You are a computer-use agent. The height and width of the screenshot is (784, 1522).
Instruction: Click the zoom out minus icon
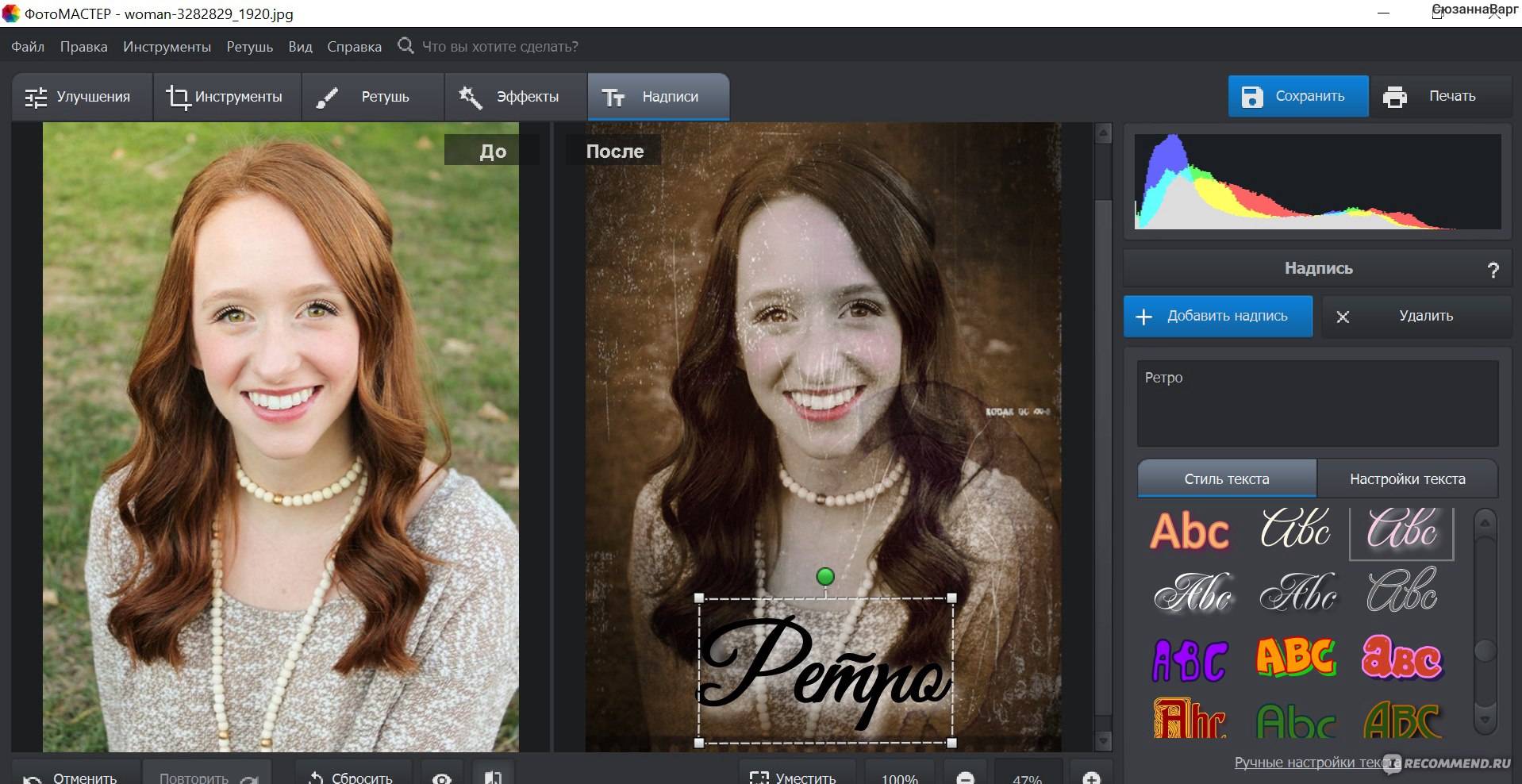[965, 778]
